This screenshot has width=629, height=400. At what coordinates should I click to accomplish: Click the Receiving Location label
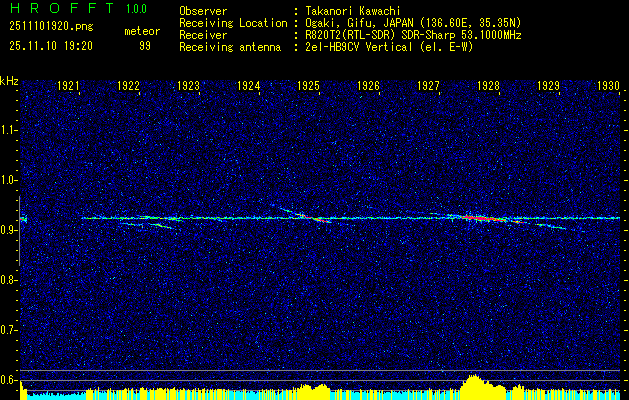[233, 23]
